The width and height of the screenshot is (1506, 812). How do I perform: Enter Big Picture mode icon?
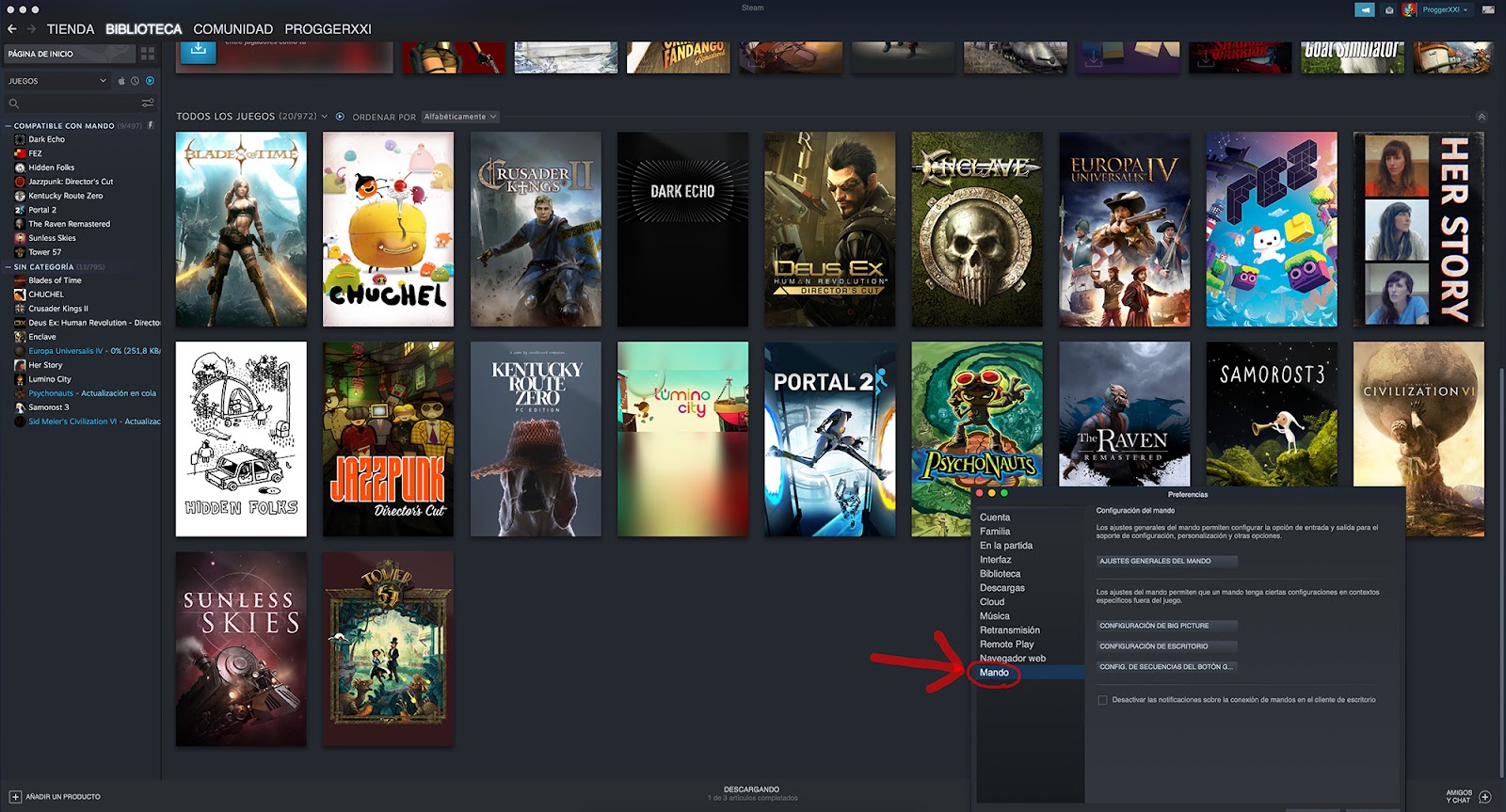point(1488,9)
